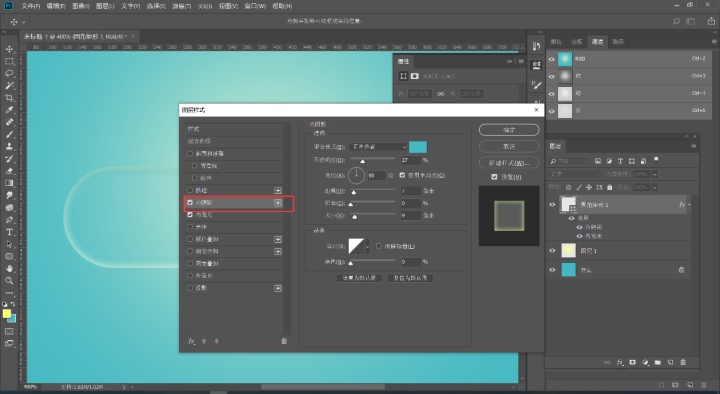
Task: Click the new group folder icon
Action: (658, 362)
